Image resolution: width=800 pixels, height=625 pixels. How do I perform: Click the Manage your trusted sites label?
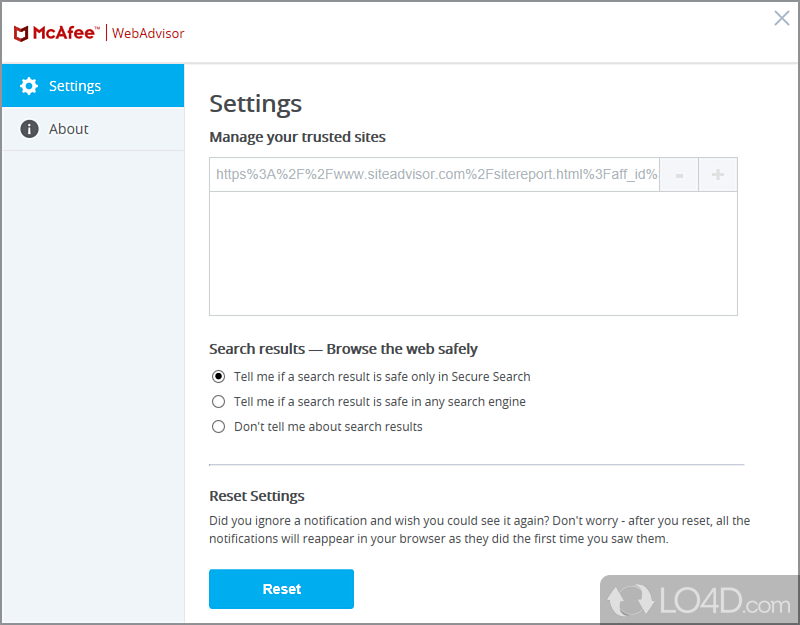pyautogui.click(x=297, y=137)
